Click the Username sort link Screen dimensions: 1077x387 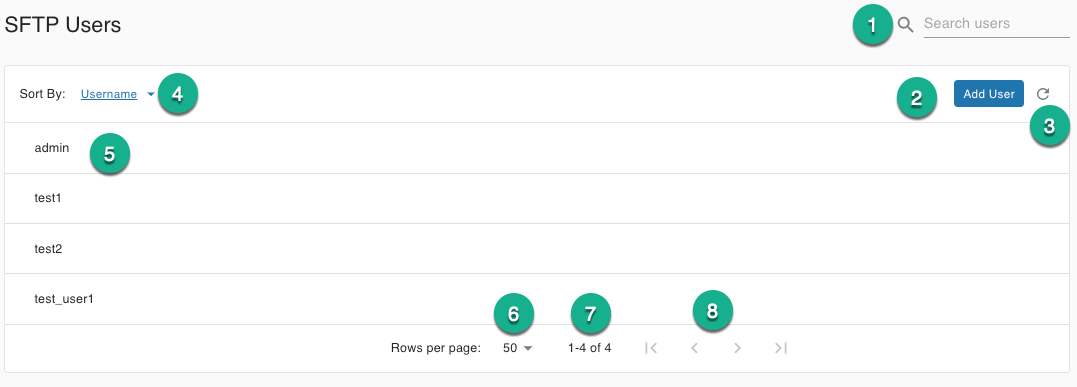tap(109, 94)
